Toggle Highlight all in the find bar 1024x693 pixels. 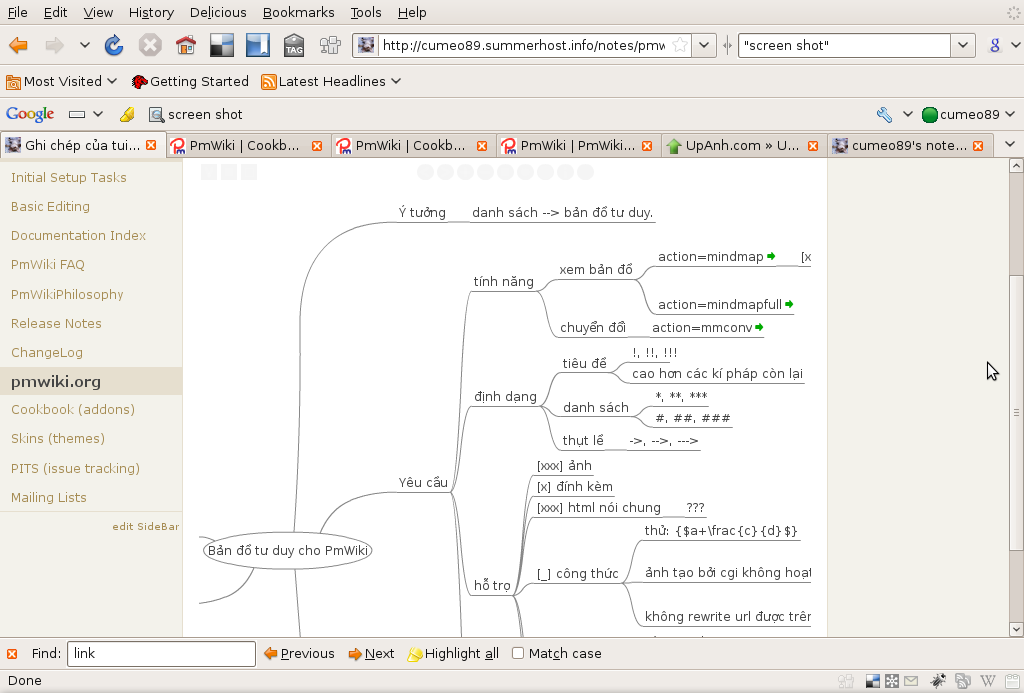coord(453,654)
